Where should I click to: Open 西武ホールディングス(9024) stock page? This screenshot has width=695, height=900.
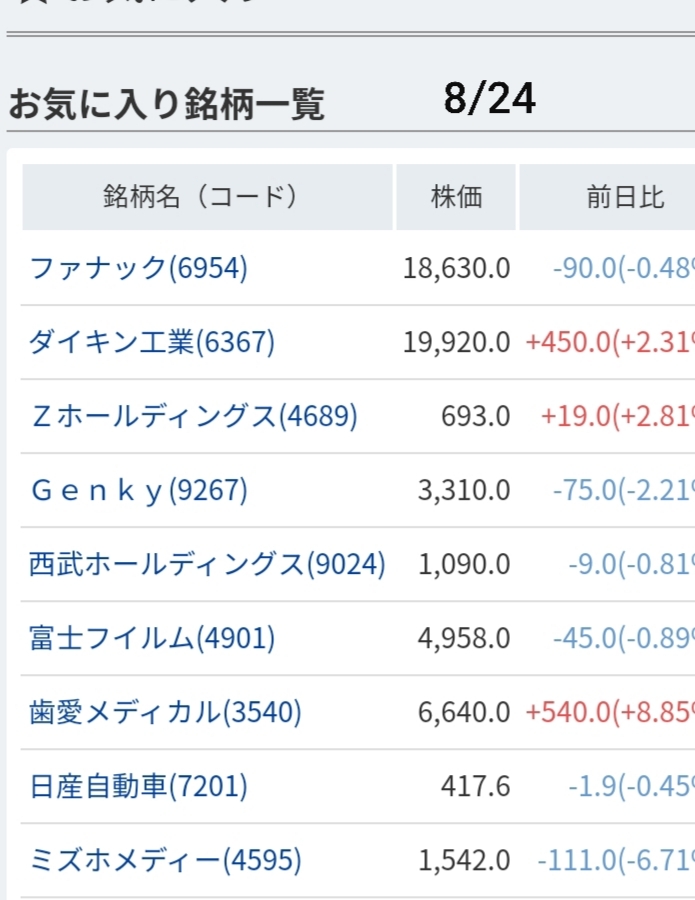pos(207,564)
